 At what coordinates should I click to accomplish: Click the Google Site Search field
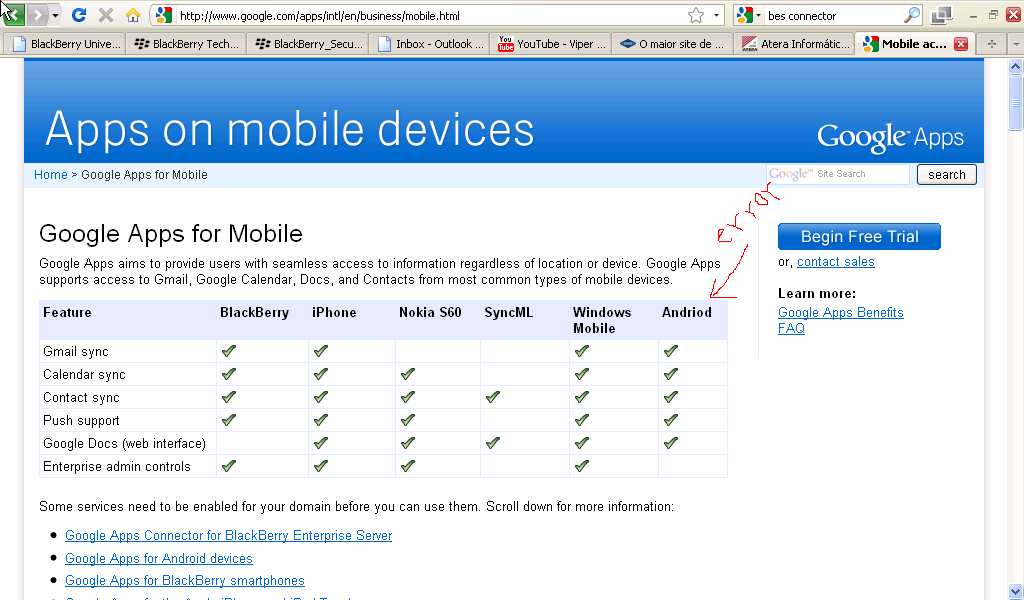pos(838,174)
